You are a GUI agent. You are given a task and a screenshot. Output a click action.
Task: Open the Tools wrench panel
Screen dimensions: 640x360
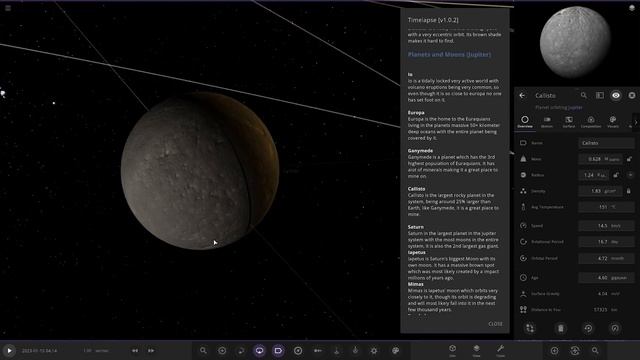(x=500, y=350)
